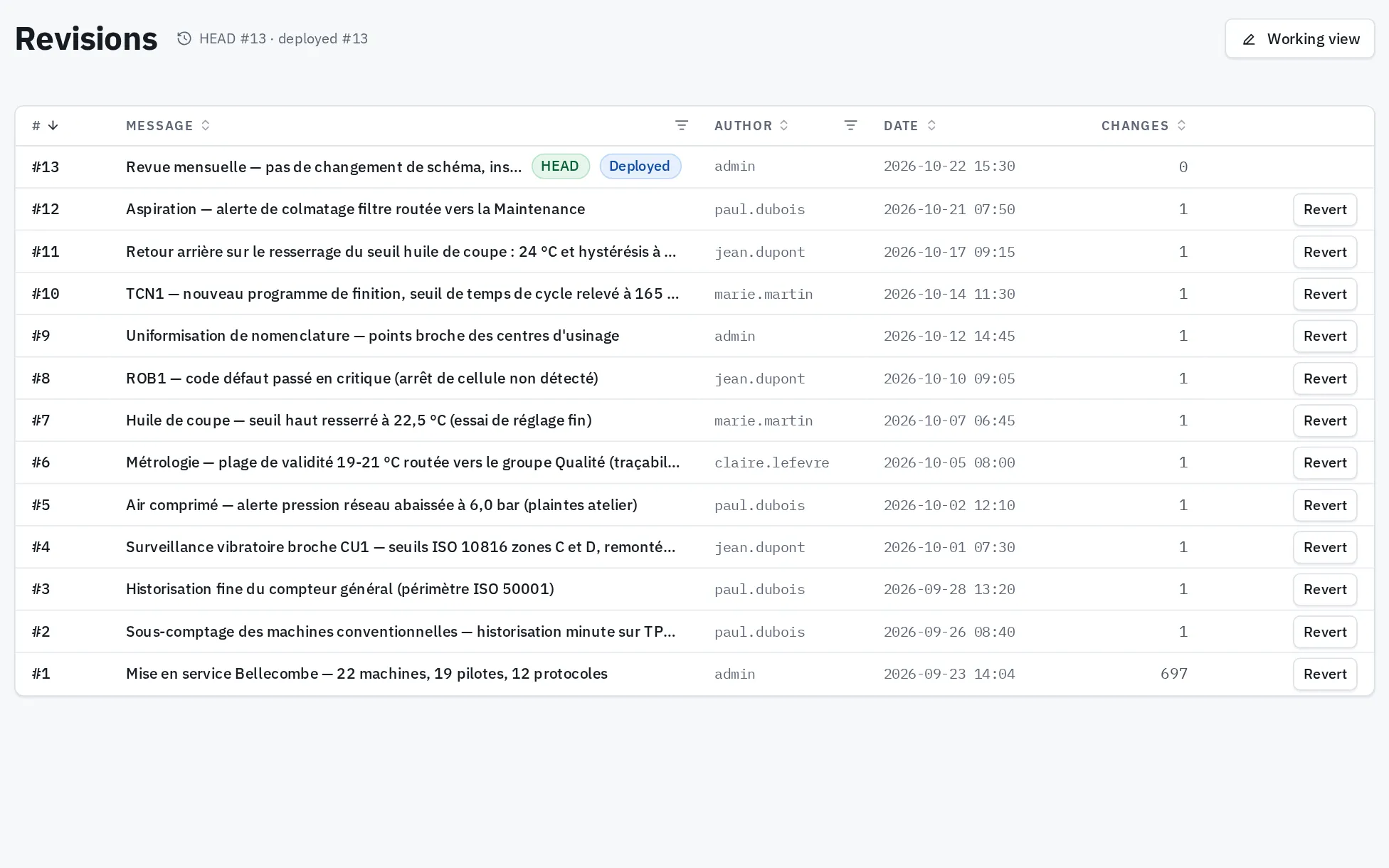Screen dimensions: 1389x868
Task: Open the MESSAGE column filter icon
Action: (x=682, y=126)
